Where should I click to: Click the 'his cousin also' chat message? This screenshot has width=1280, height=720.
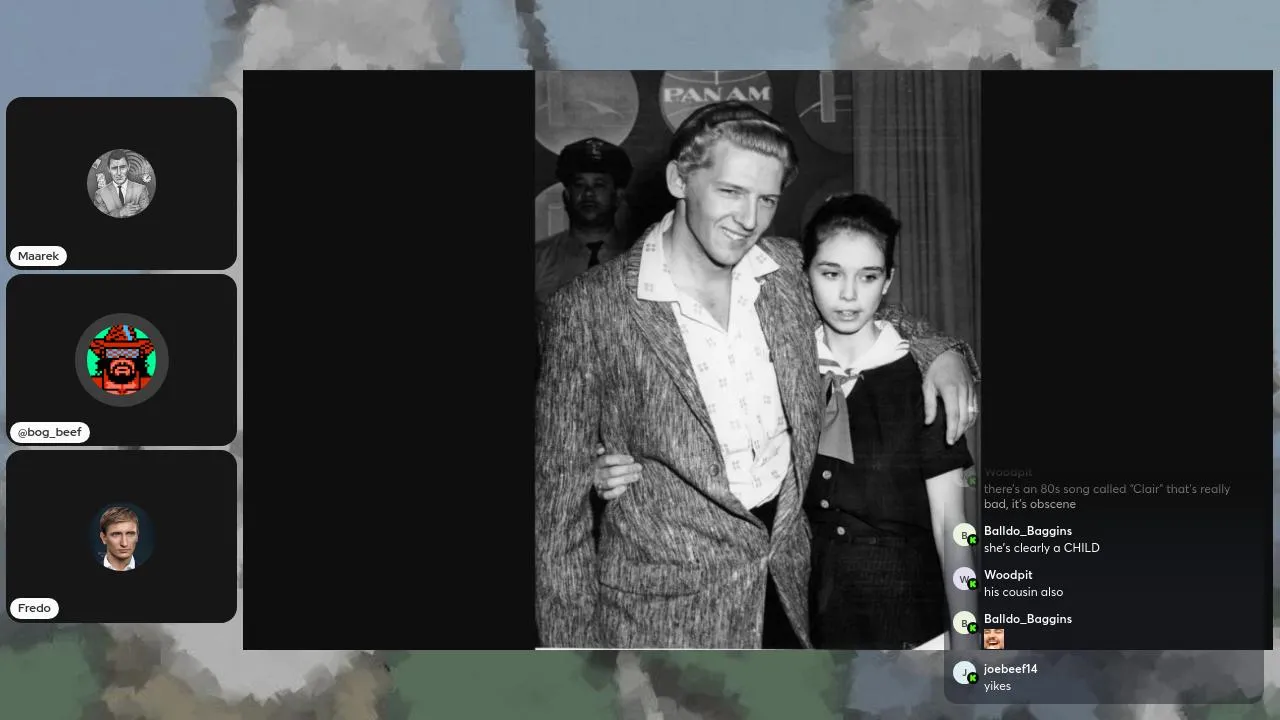coord(1023,592)
